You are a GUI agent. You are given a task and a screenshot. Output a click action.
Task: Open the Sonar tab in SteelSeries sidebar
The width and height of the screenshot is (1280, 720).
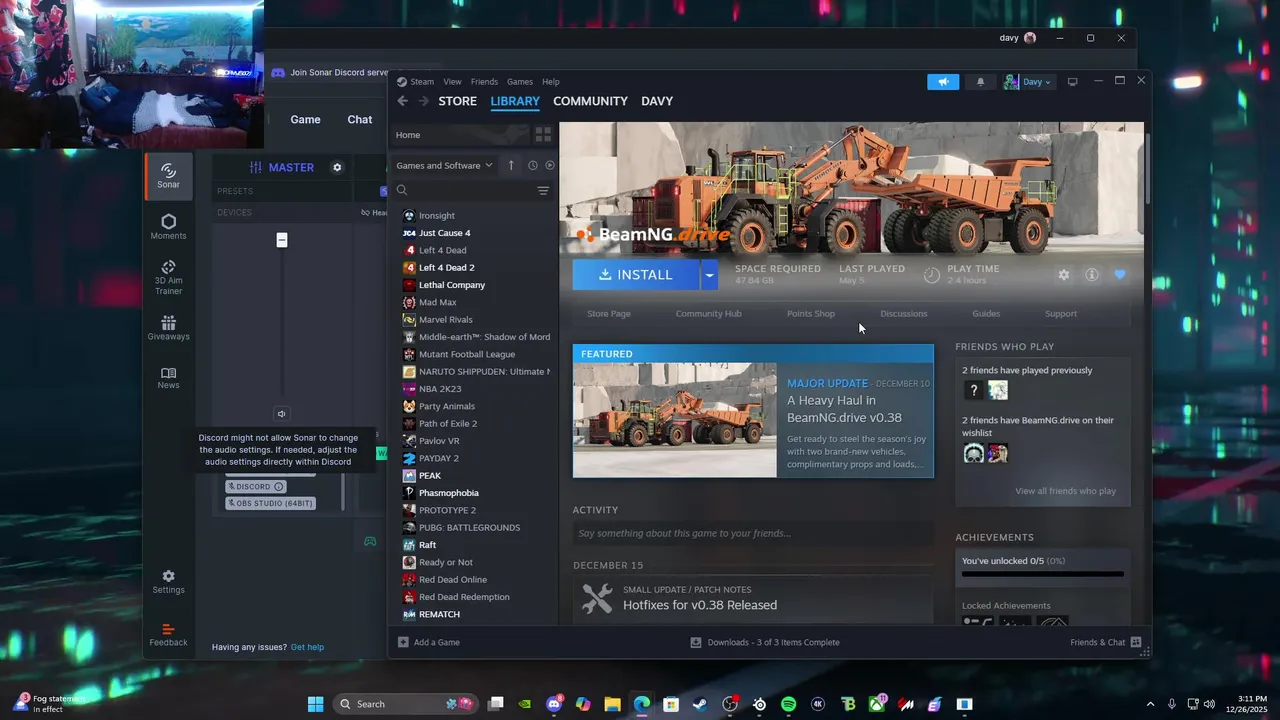[x=168, y=176]
